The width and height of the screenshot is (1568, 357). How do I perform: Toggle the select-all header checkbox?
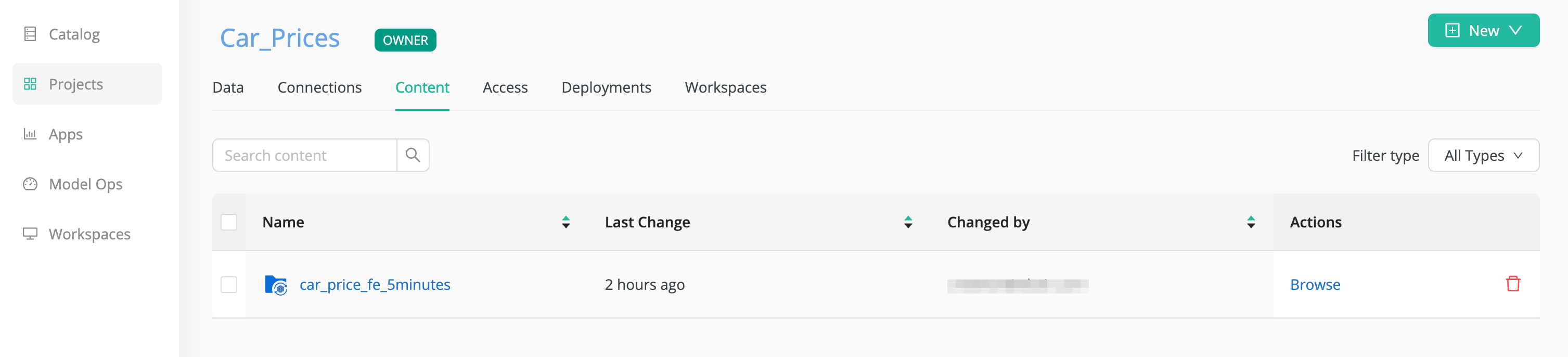pos(229,222)
